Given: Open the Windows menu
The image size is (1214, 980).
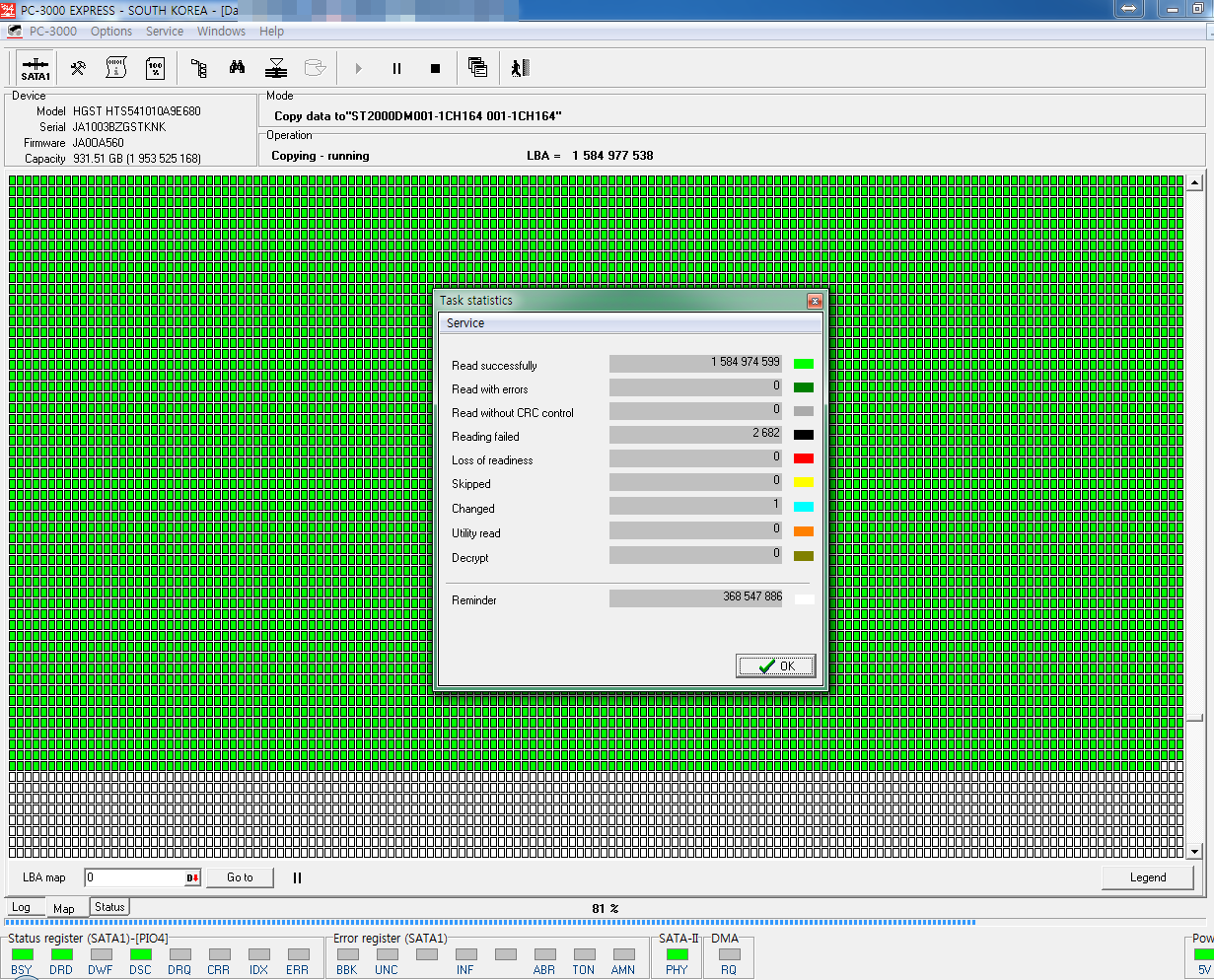Looking at the screenshot, I should tap(221, 32).
